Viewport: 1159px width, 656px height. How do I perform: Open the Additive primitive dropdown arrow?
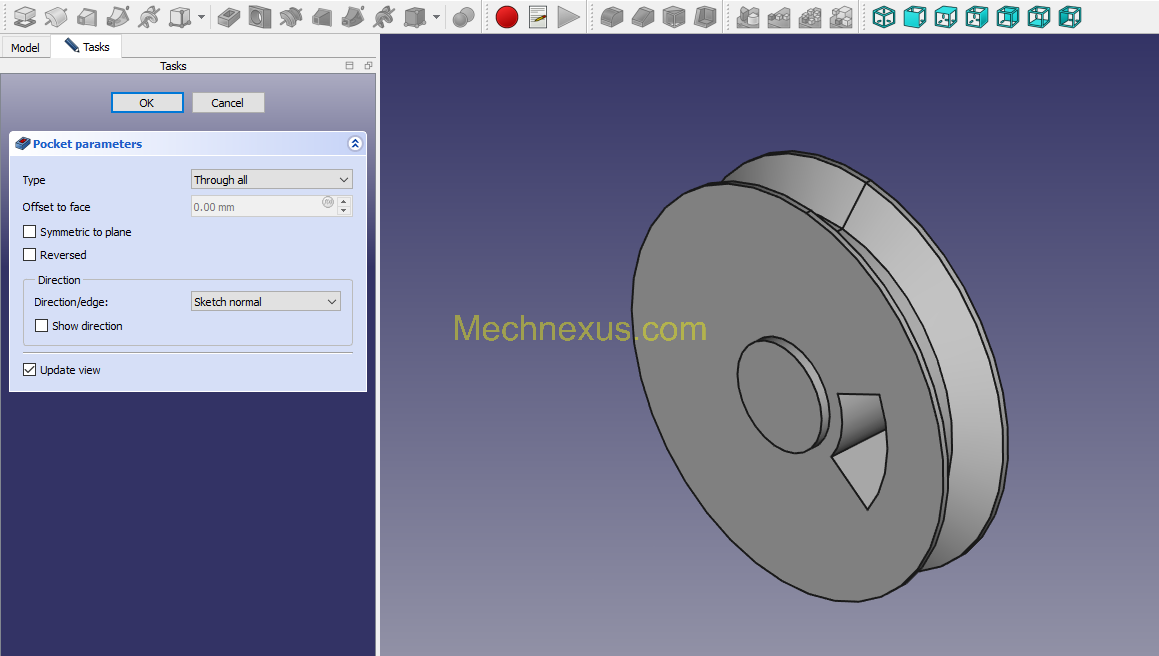(201, 17)
